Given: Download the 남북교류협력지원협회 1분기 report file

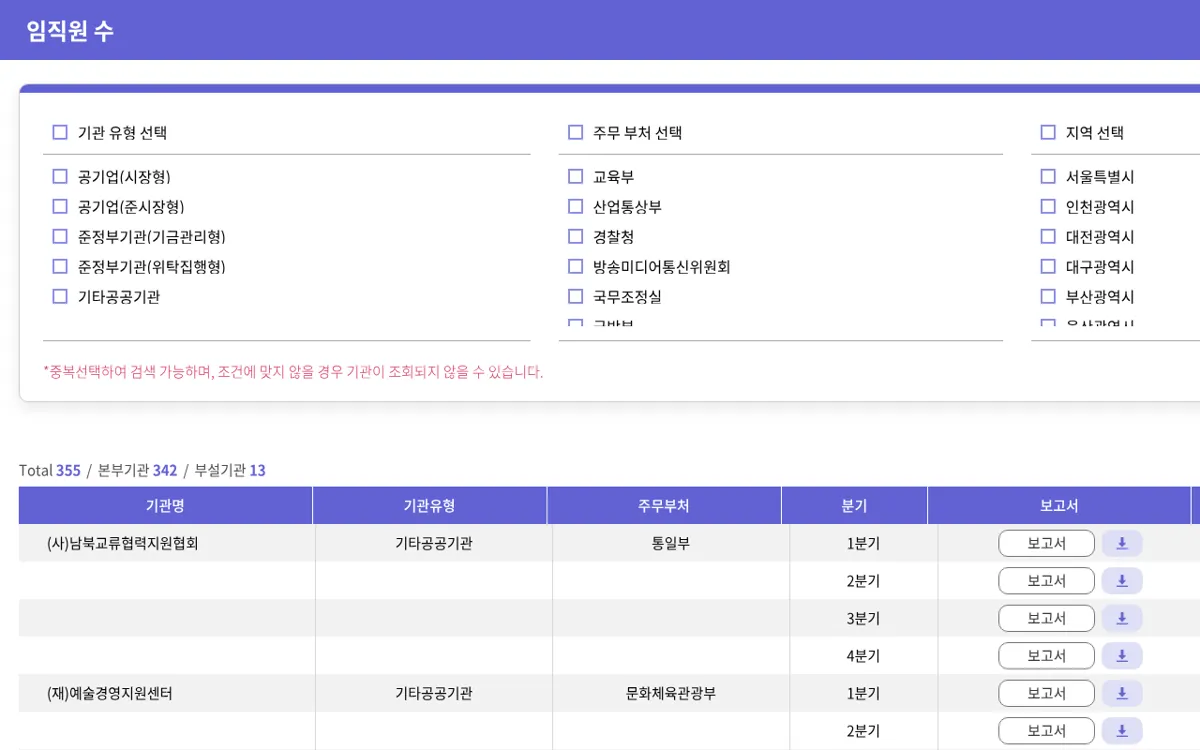Looking at the screenshot, I should (1122, 544).
